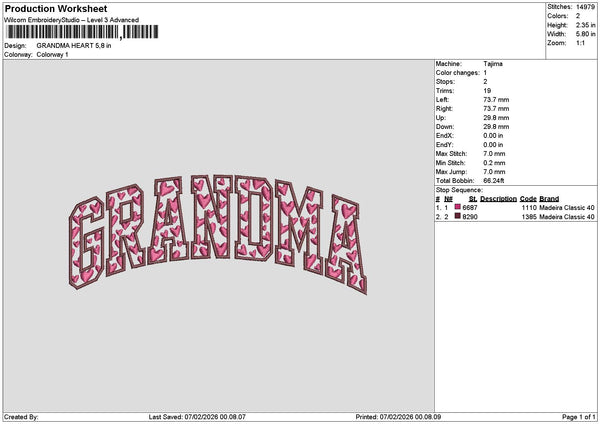
Task: Select the 'Page 1 of 1' footer text
Action: [579, 417]
